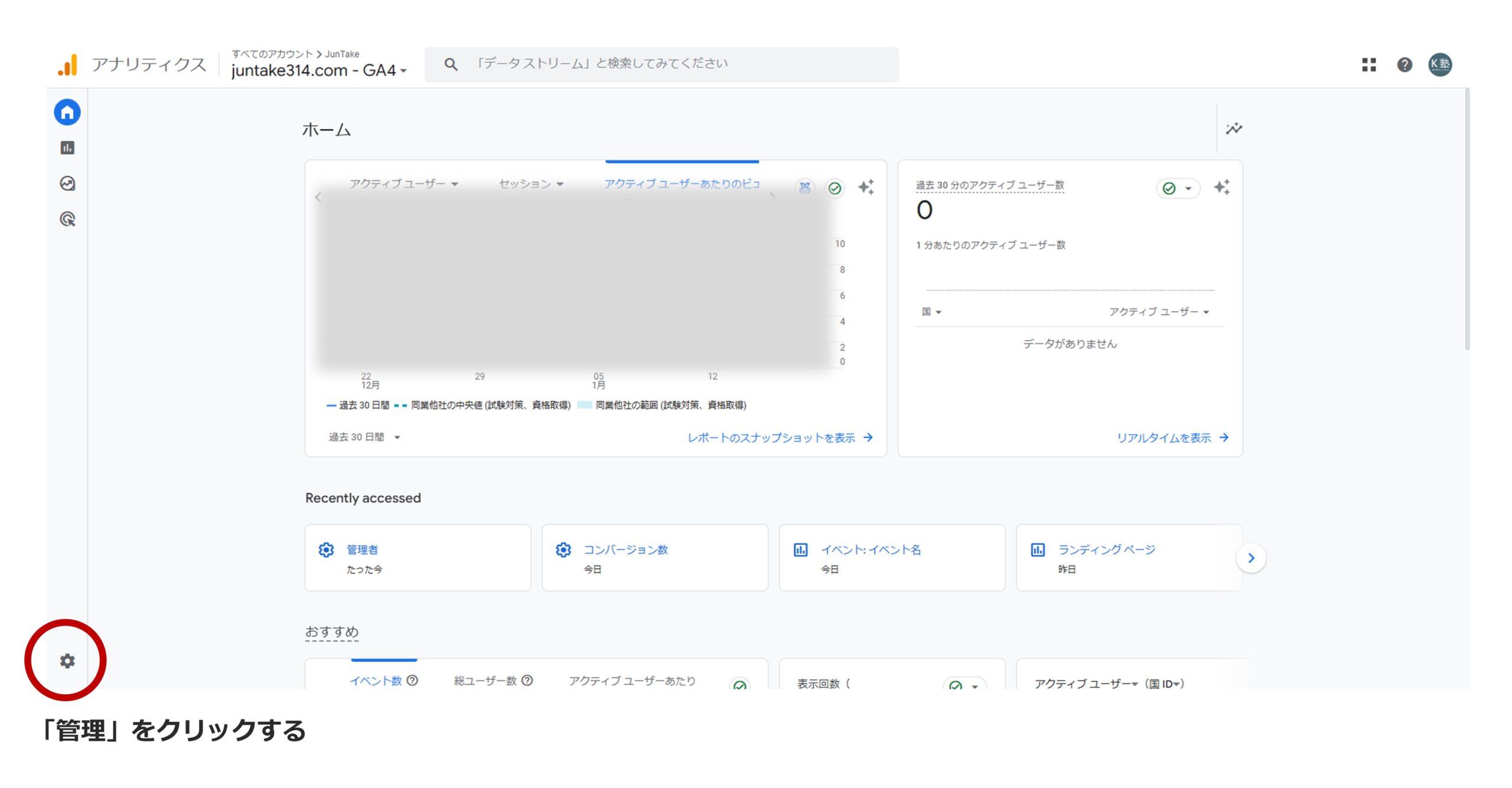Open Home via the house icon in sidebar
1512x788 pixels.
67,112
